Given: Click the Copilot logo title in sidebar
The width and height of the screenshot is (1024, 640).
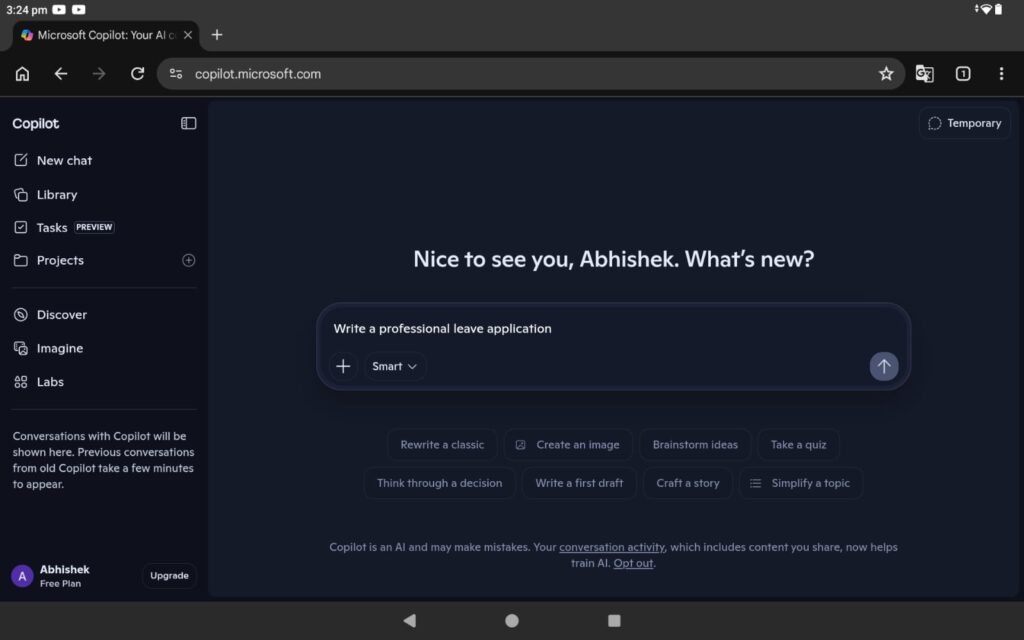Looking at the screenshot, I should click(35, 123).
